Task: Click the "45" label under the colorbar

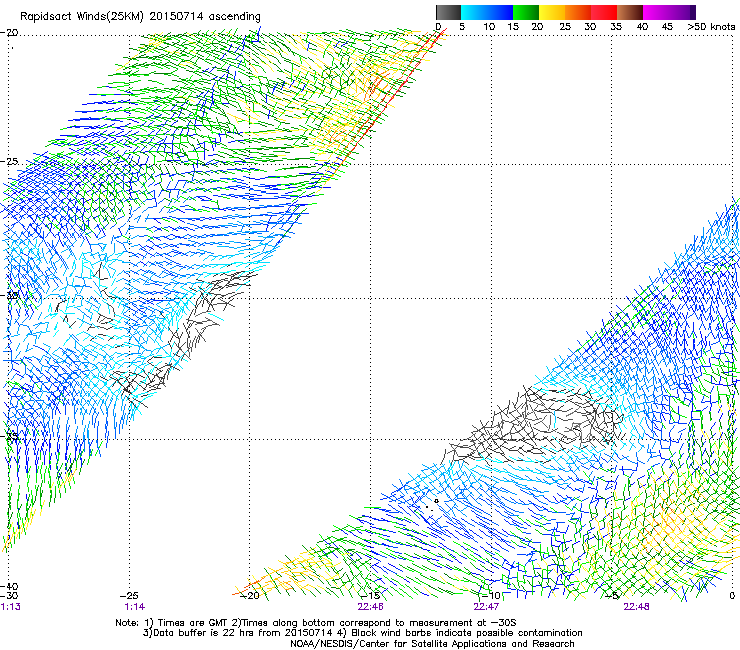Action: tap(667, 27)
